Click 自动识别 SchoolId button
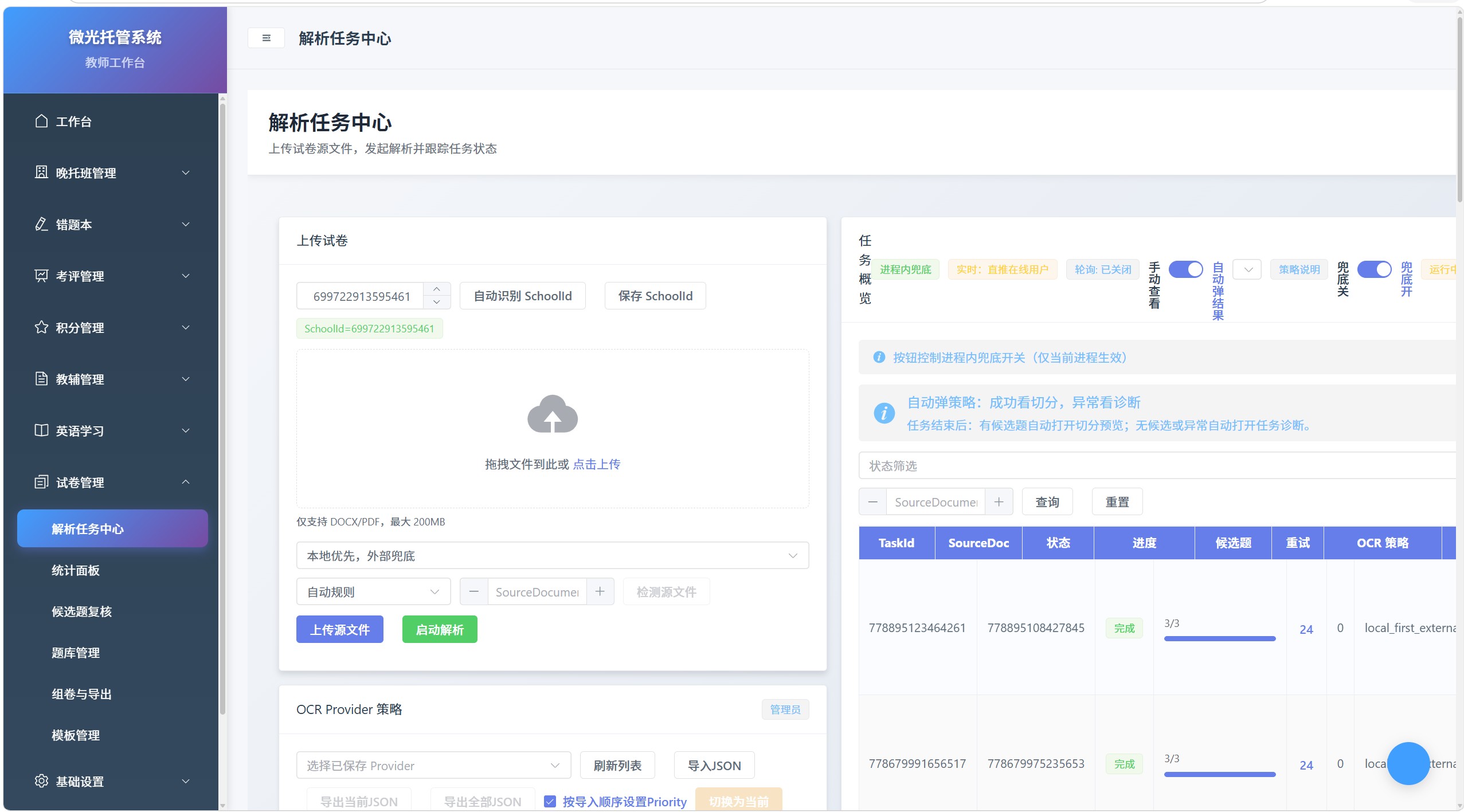The width and height of the screenshot is (1464, 812). (x=523, y=296)
